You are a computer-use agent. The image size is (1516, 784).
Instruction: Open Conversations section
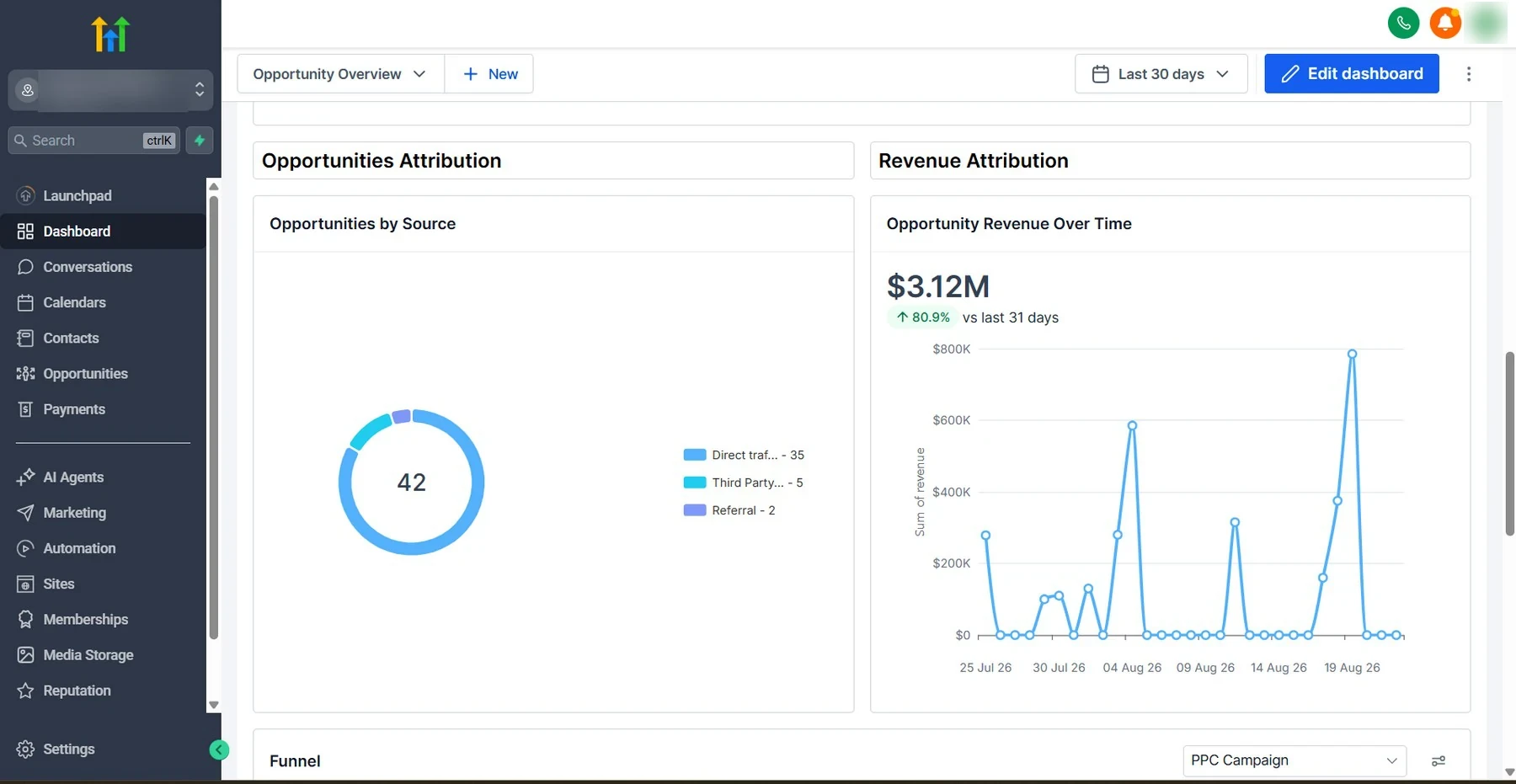103,267
